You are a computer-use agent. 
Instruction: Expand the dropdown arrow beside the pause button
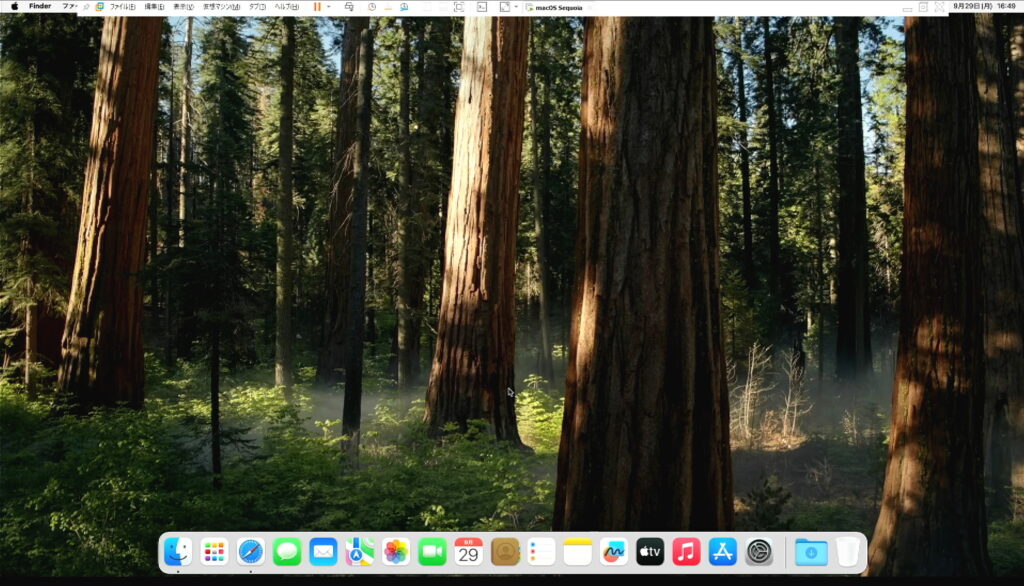pos(329,6)
